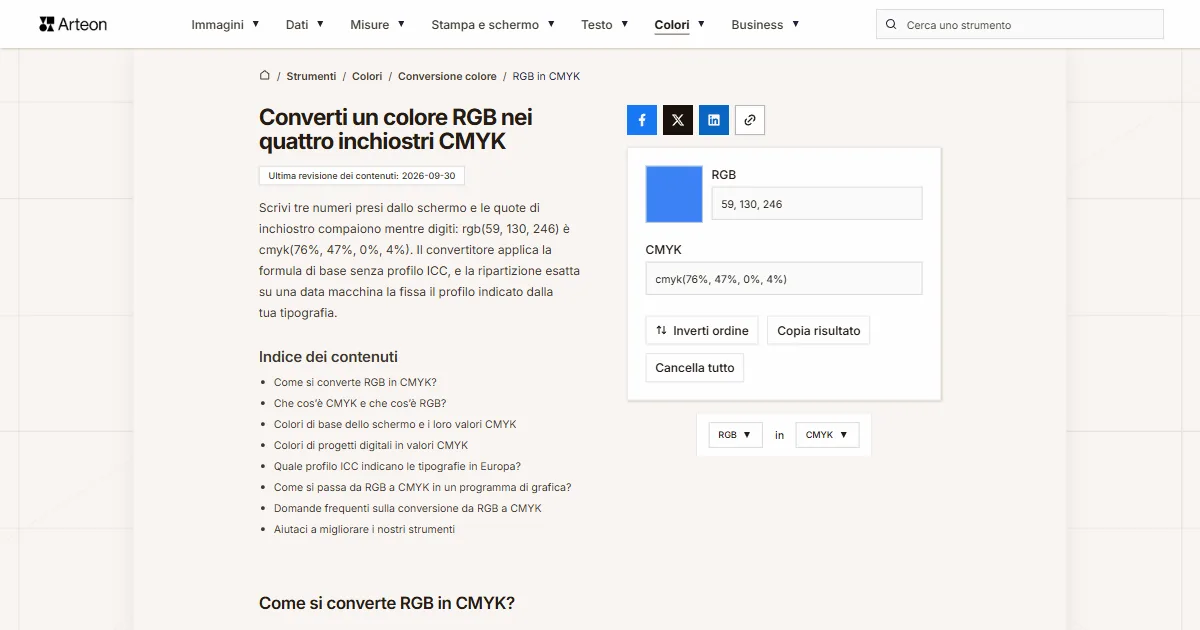Open the Colori menu
Screen dimensions: 1200x630
point(672,24)
